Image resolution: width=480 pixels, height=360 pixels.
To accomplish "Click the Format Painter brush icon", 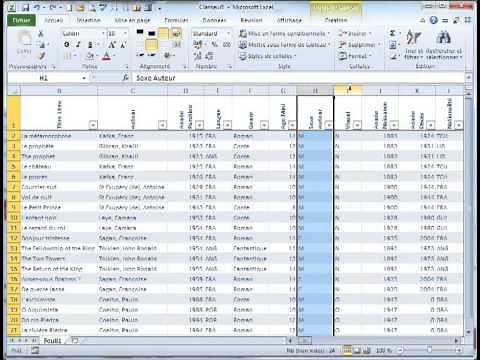I will point(41,56).
